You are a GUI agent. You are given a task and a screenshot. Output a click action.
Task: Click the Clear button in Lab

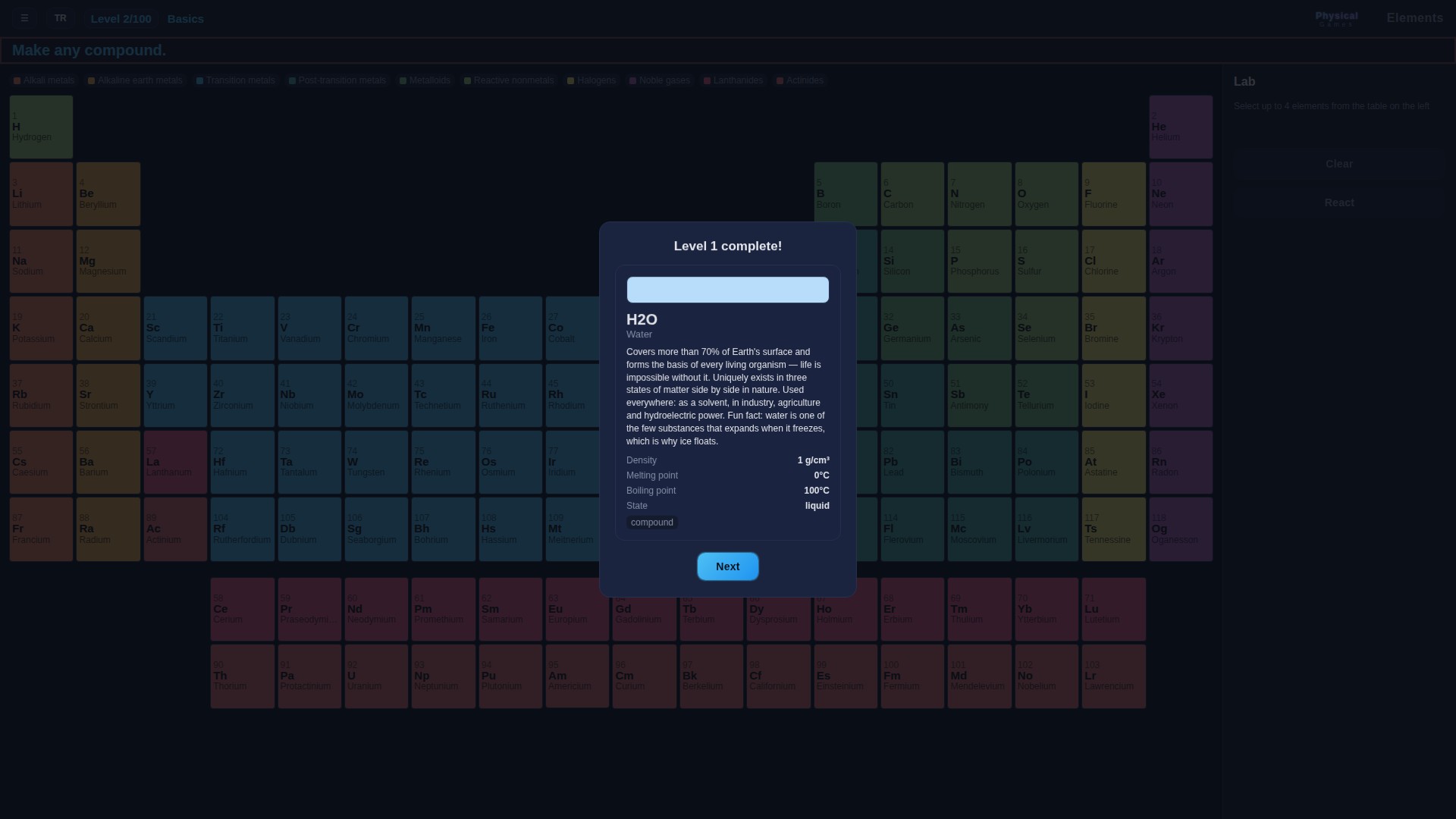coord(1338,164)
